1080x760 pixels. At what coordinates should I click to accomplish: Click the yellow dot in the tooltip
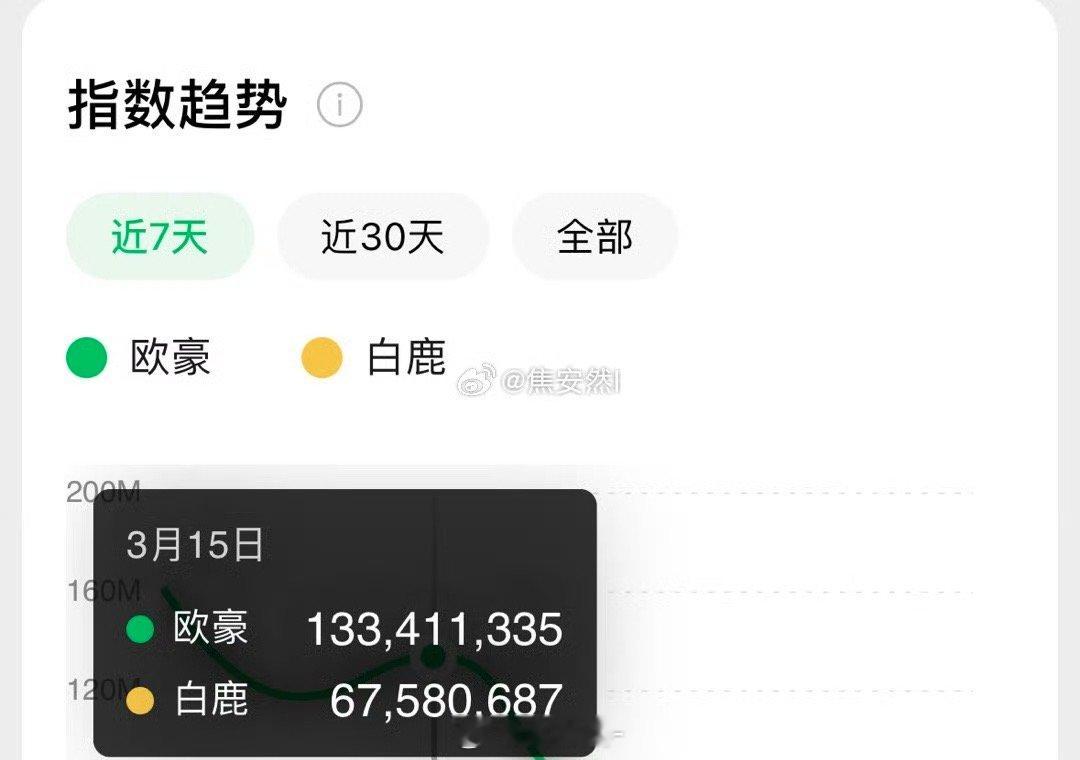tap(141, 701)
